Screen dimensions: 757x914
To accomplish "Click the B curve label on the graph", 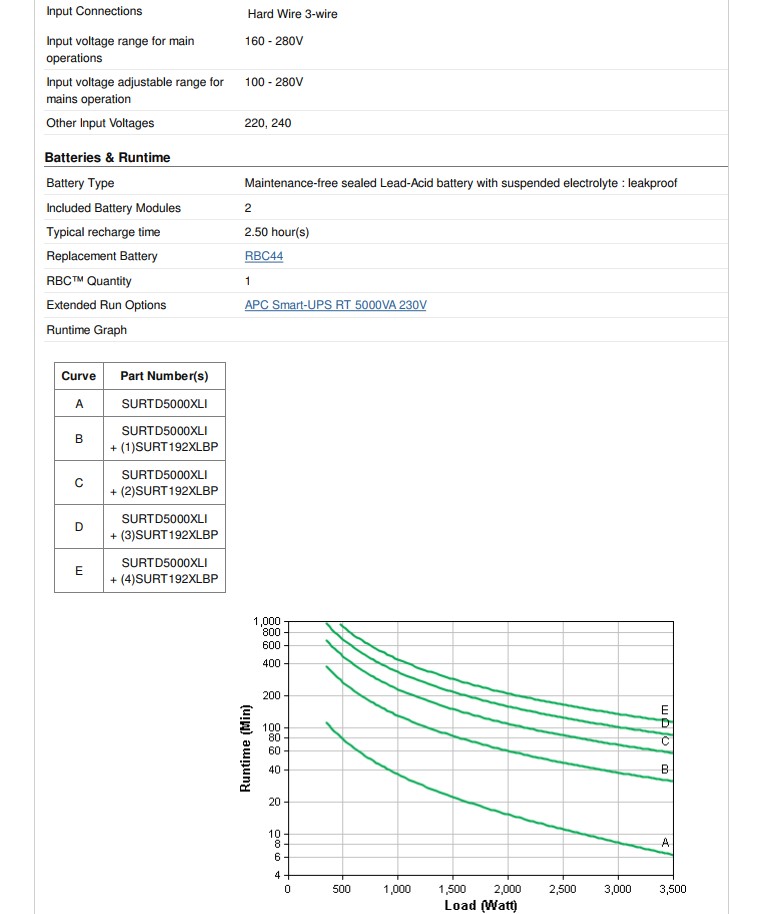I will pyautogui.click(x=665, y=769).
